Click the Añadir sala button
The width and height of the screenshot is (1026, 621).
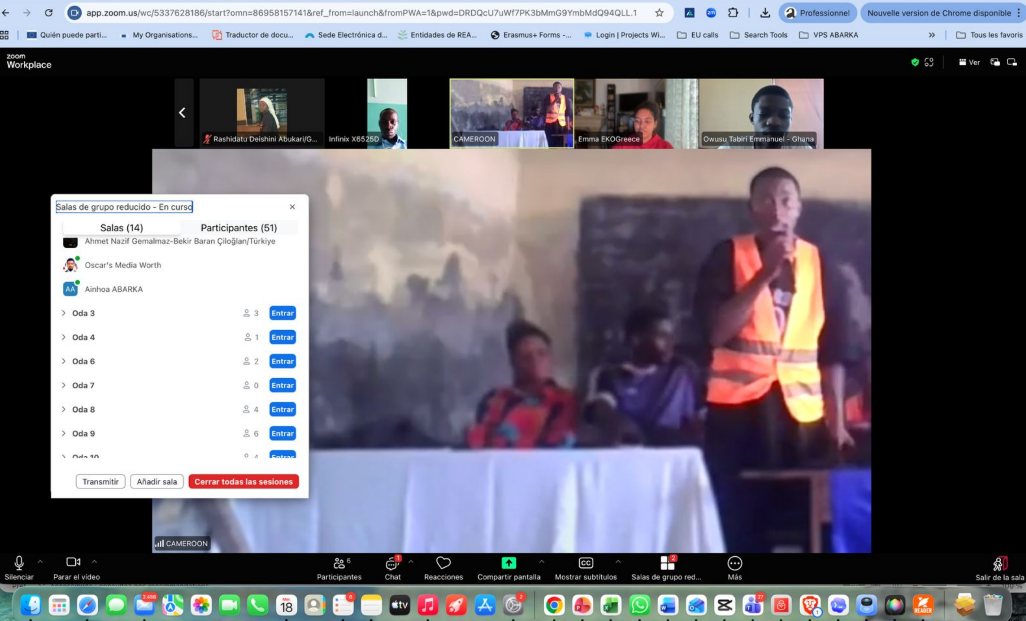157,481
